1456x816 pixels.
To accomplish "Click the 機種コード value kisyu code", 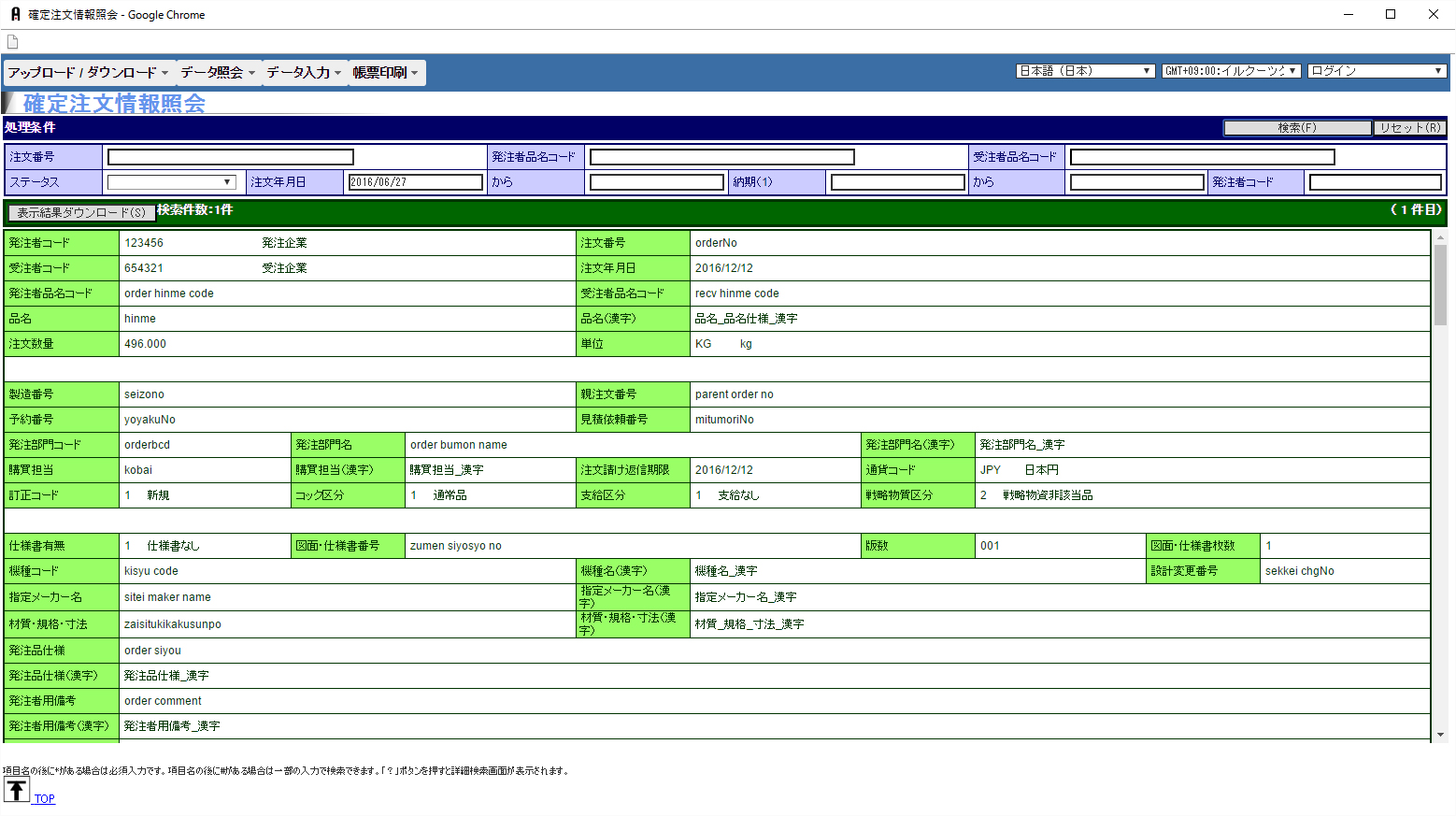I will point(151,571).
